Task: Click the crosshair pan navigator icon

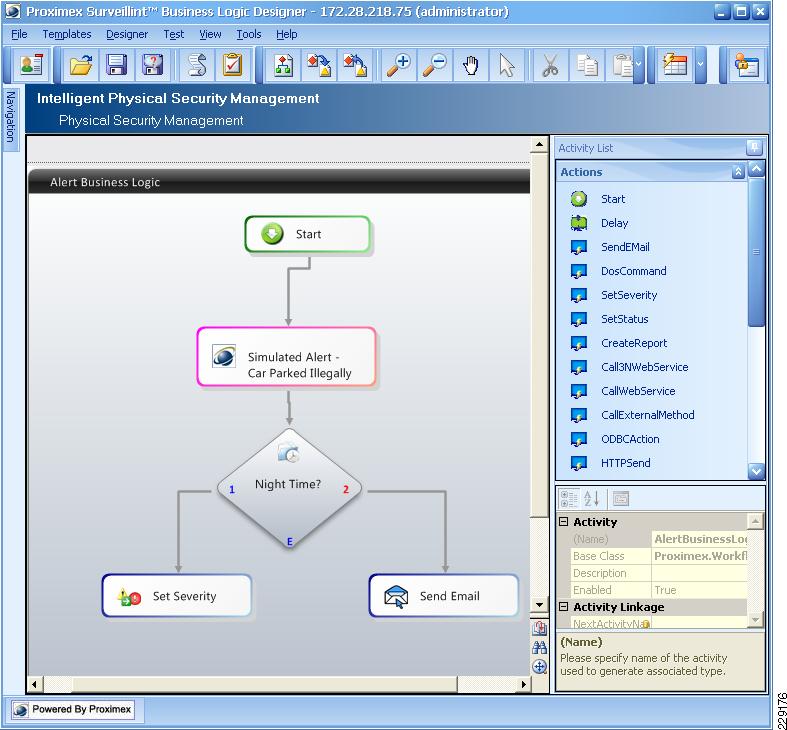Action: point(540,667)
